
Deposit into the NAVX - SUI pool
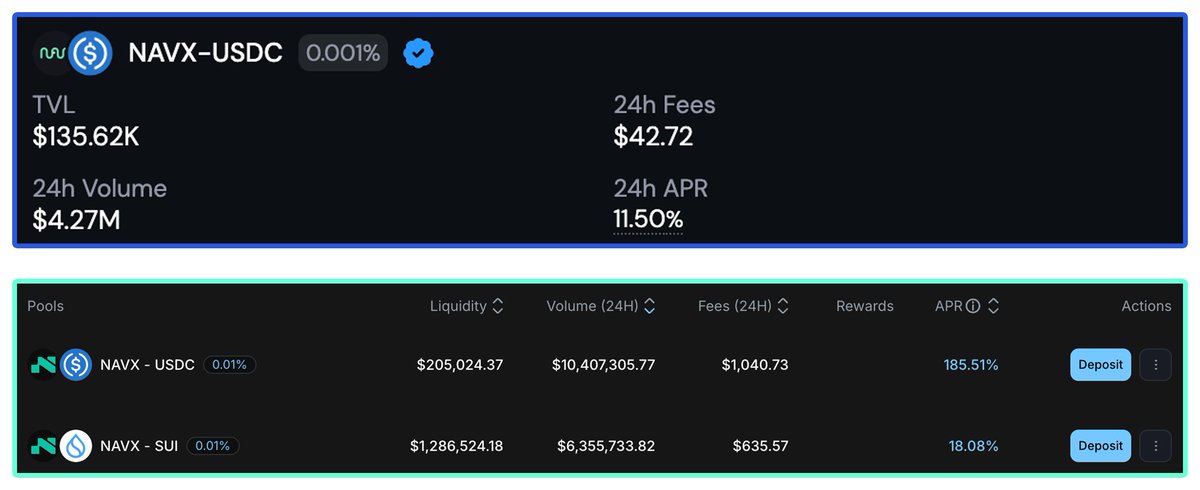click(1101, 446)
